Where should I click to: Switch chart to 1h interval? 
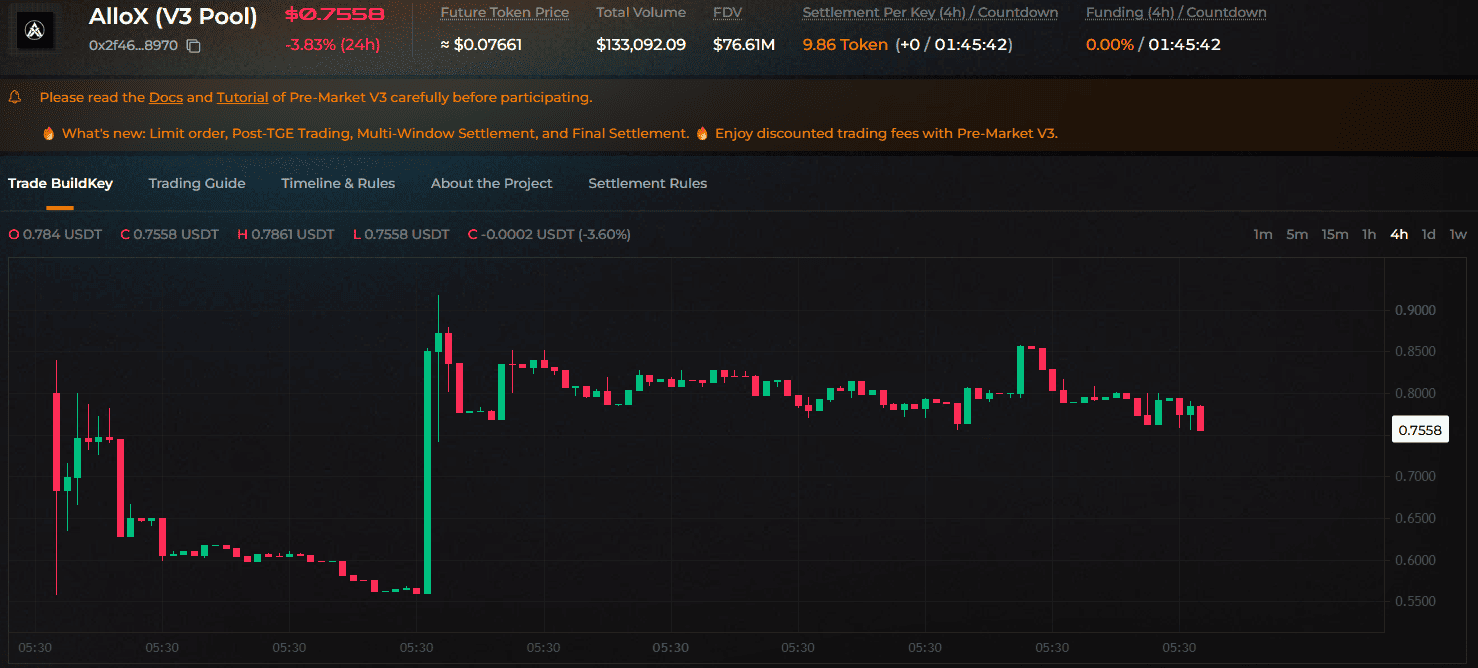click(x=1369, y=234)
